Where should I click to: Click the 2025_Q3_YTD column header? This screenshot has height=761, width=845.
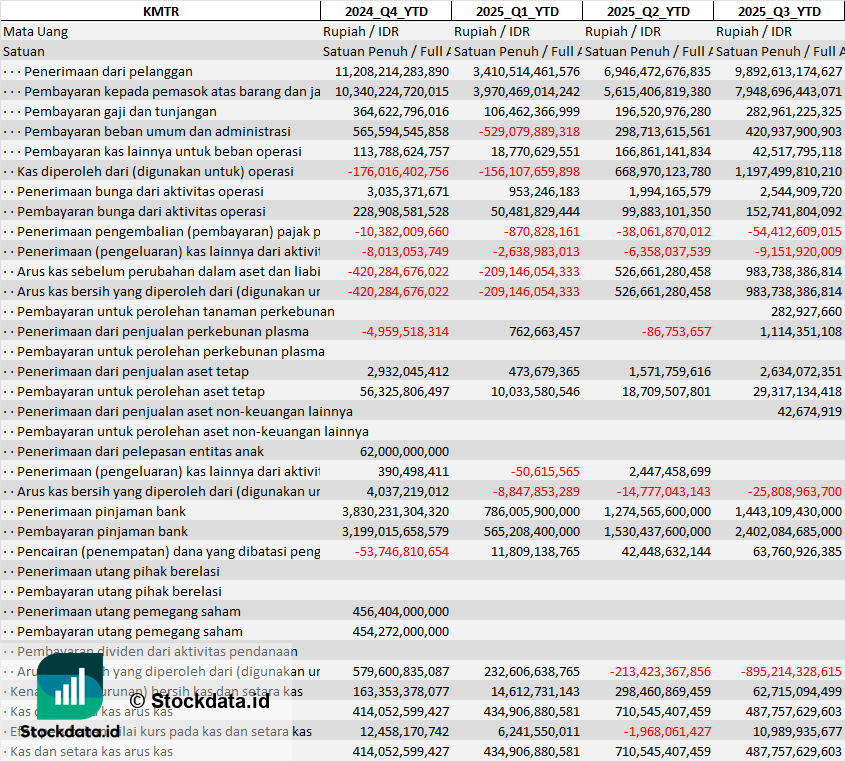(x=779, y=11)
